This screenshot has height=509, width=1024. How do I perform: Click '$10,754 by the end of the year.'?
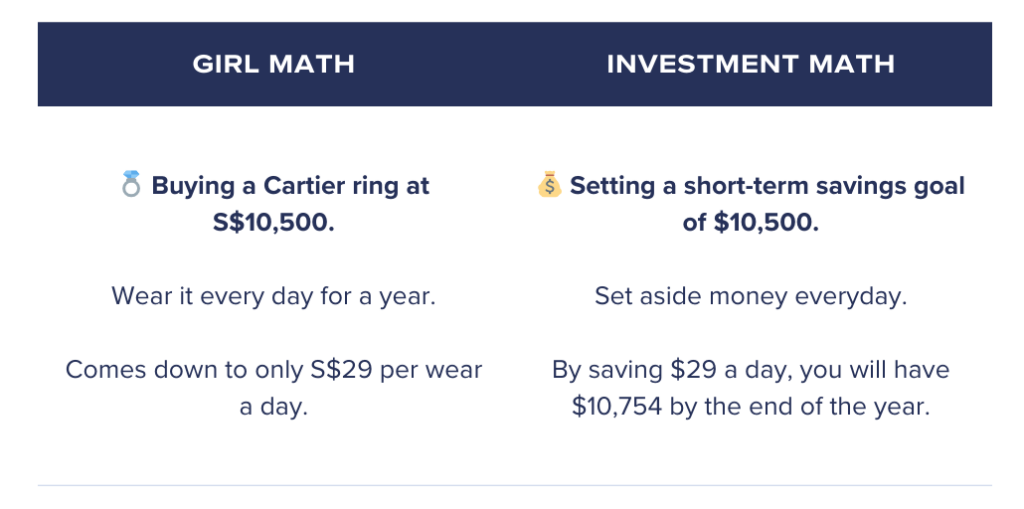click(x=750, y=406)
